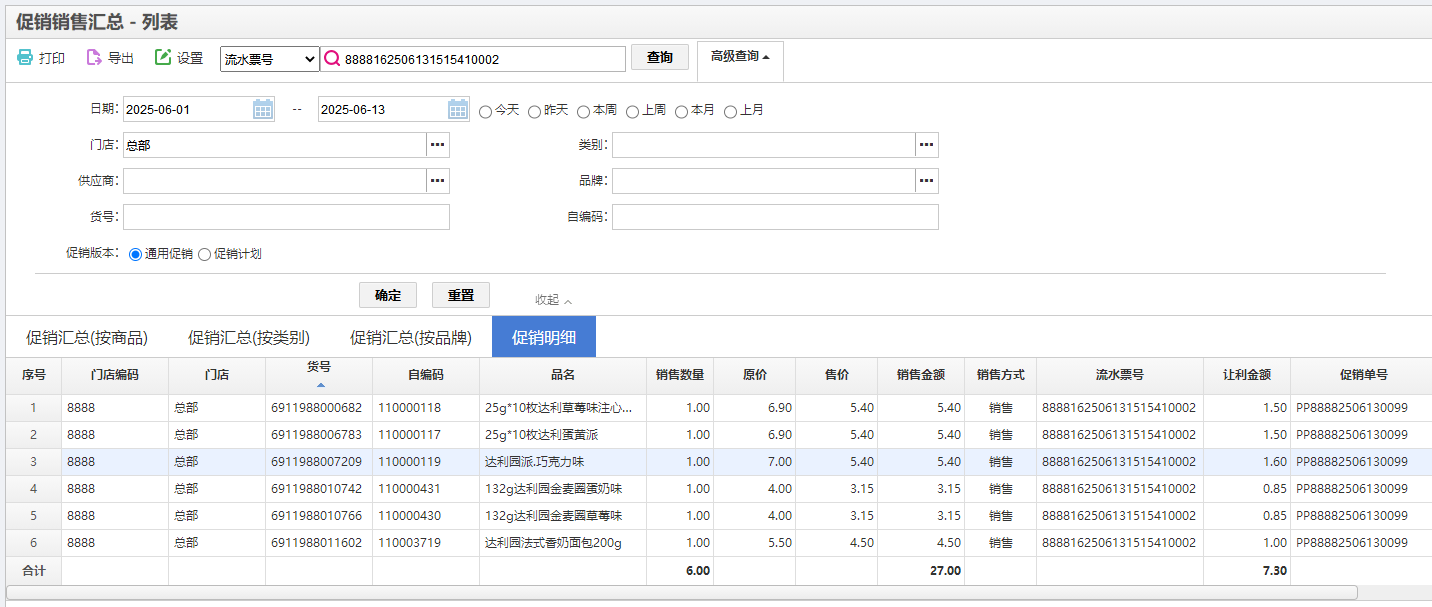The height and width of the screenshot is (607, 1432).
Task: Click 收起 to collapse filters
Action: pos(554,299)
